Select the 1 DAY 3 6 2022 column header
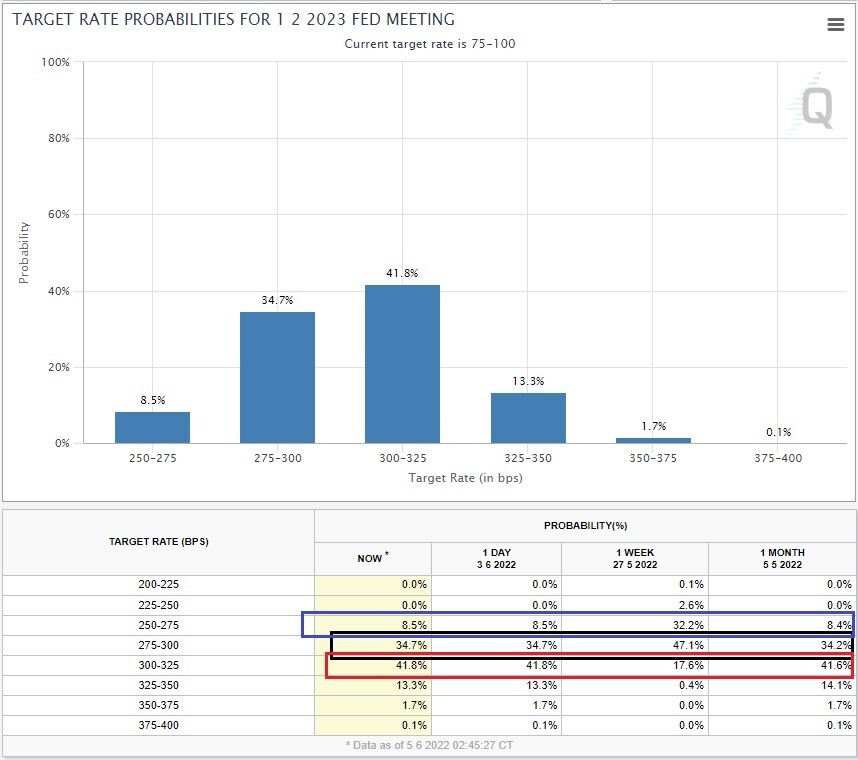The height and width of the screenshot is (760, 858). point(496,558)
